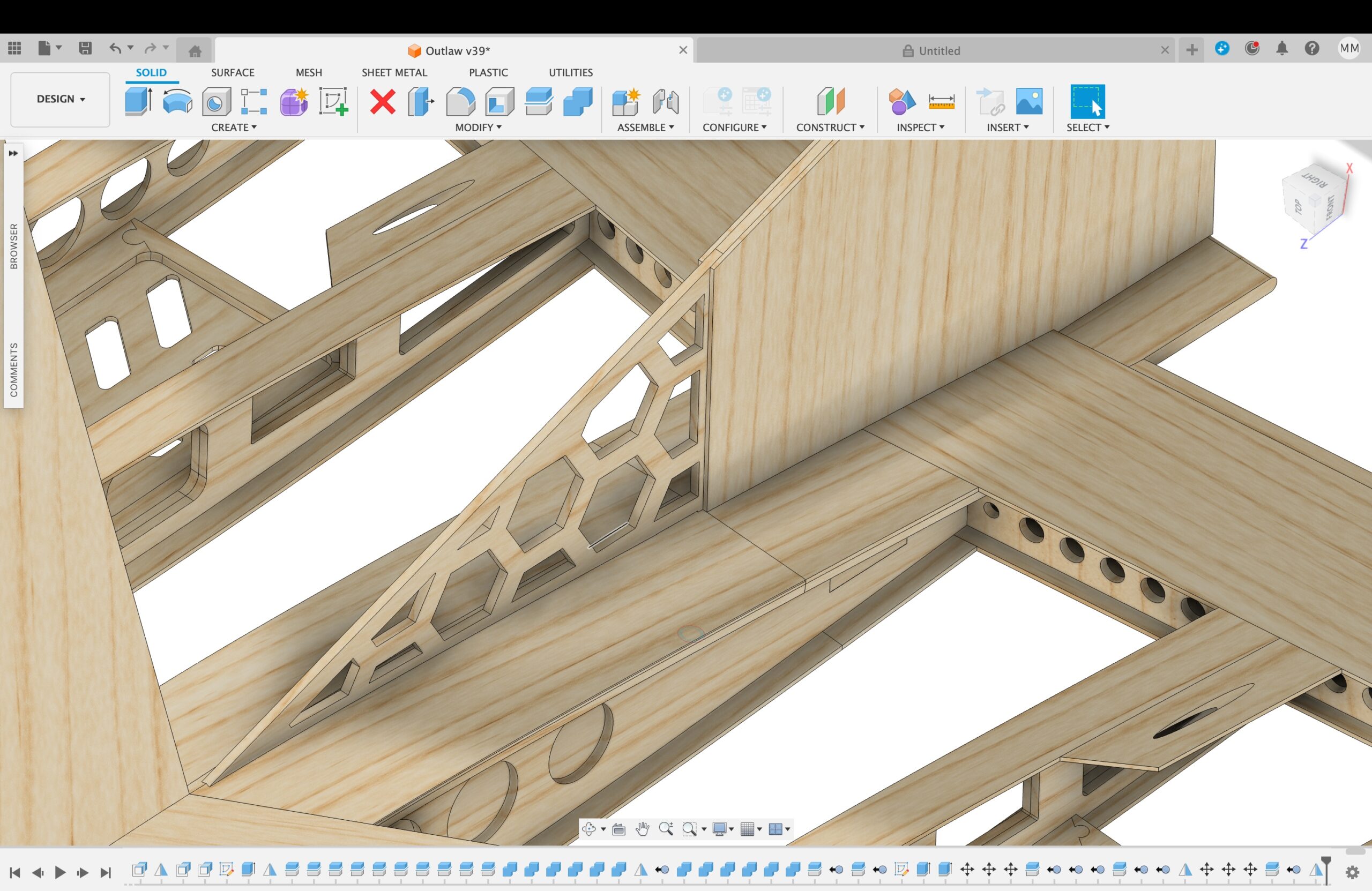
Task: Click the Insert Canvas image icon
Action: coord(1029,102)
